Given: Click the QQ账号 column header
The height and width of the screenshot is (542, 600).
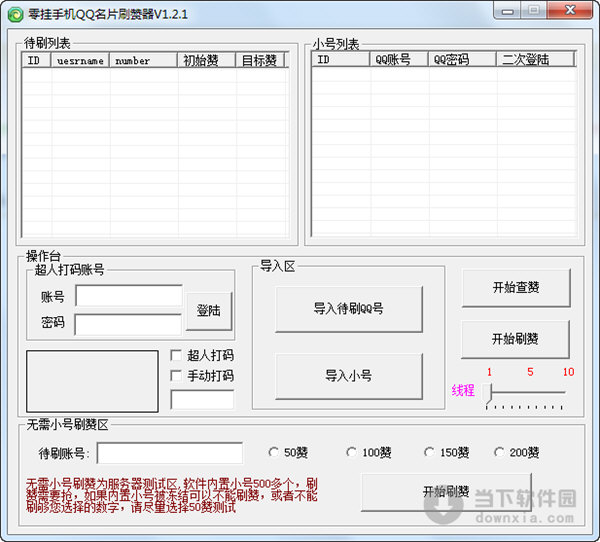Looking at the screenshot, I should (x=399, y=59).
